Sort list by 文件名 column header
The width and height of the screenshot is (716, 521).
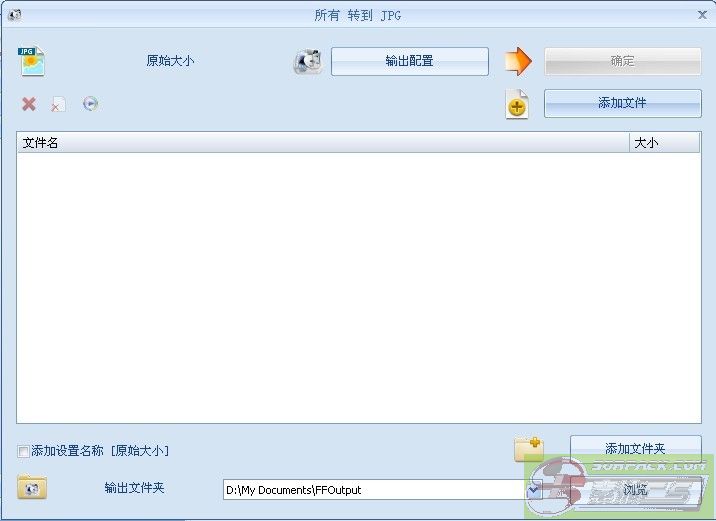tap(322, 143)
